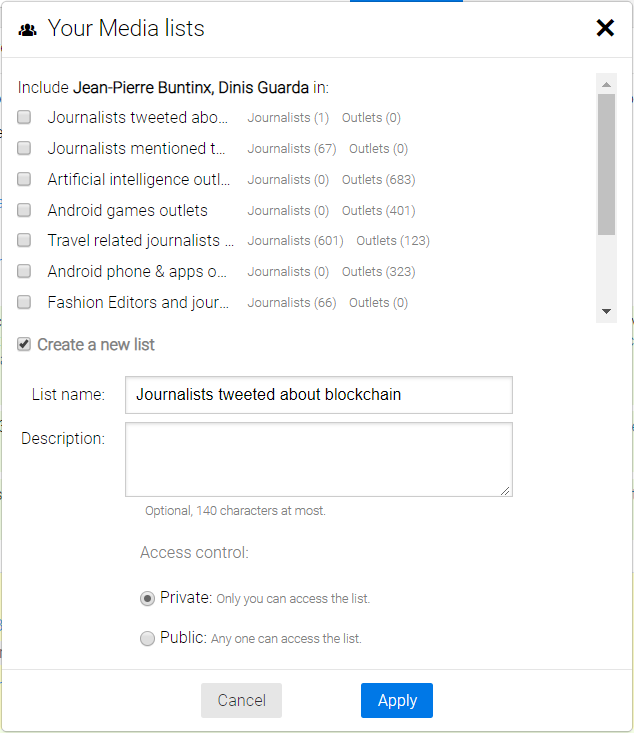The height and width of the screenshot is (733, 634).
Task: Check Fashion Editors and journalists checkbox
Action: tap(24, 302)
